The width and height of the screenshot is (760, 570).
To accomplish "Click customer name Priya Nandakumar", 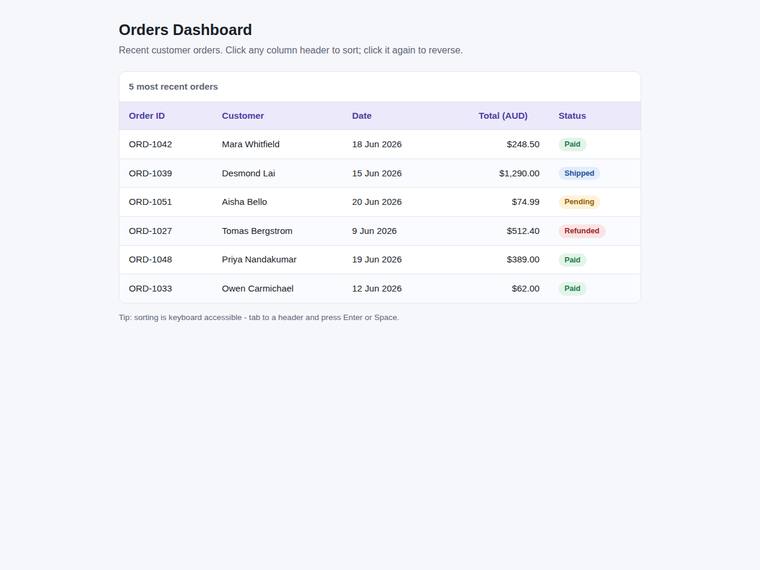I will click(259, 260).
